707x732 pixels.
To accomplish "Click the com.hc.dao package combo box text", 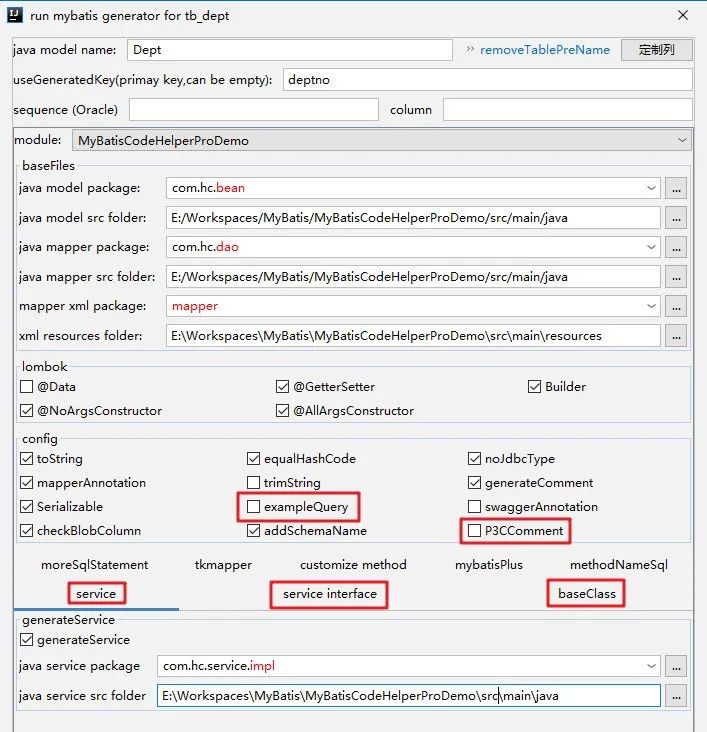I will [205, 247].
